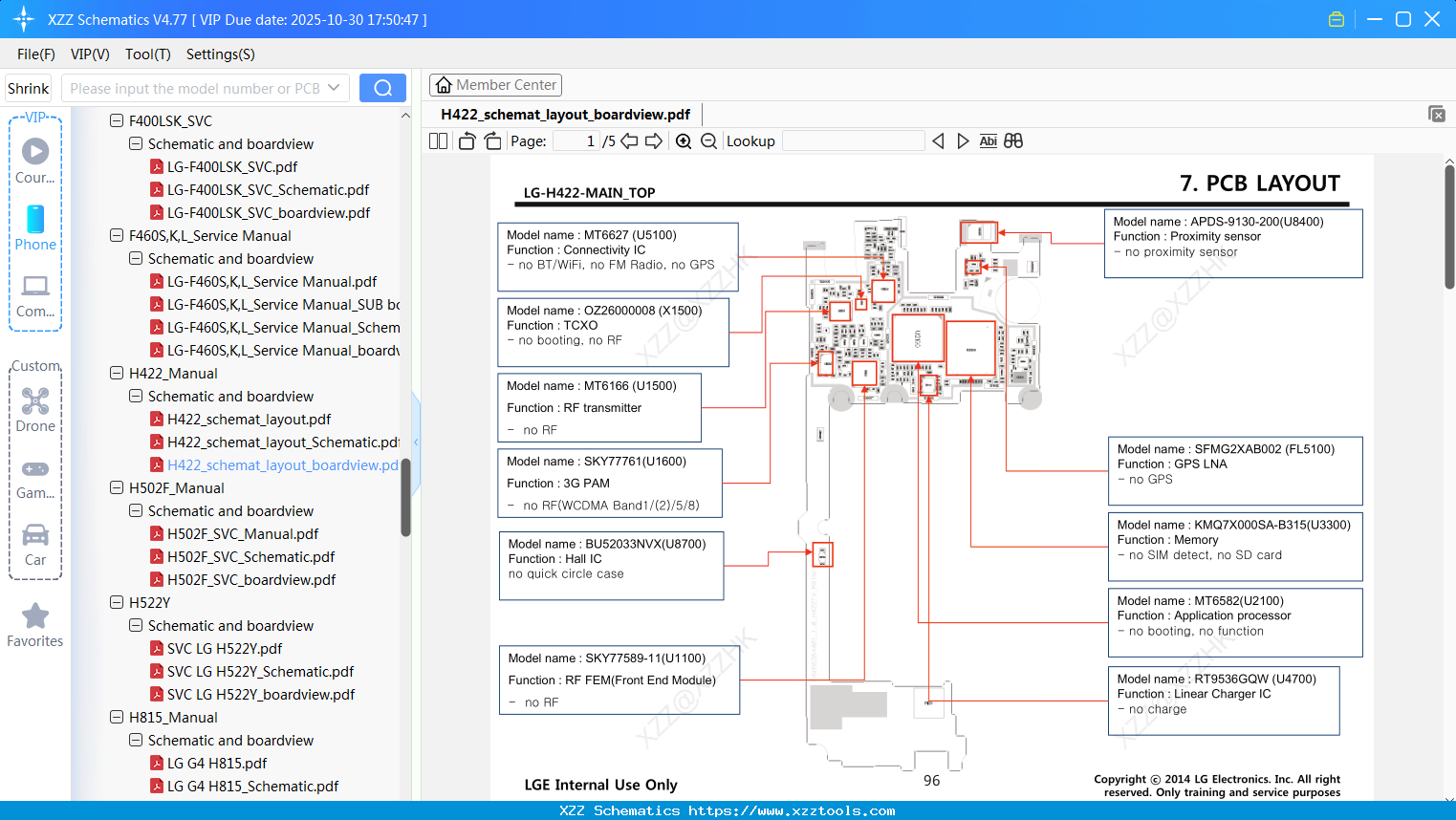Select the zoom out tool
The image size is (1456, 820).
coord(707,140)
